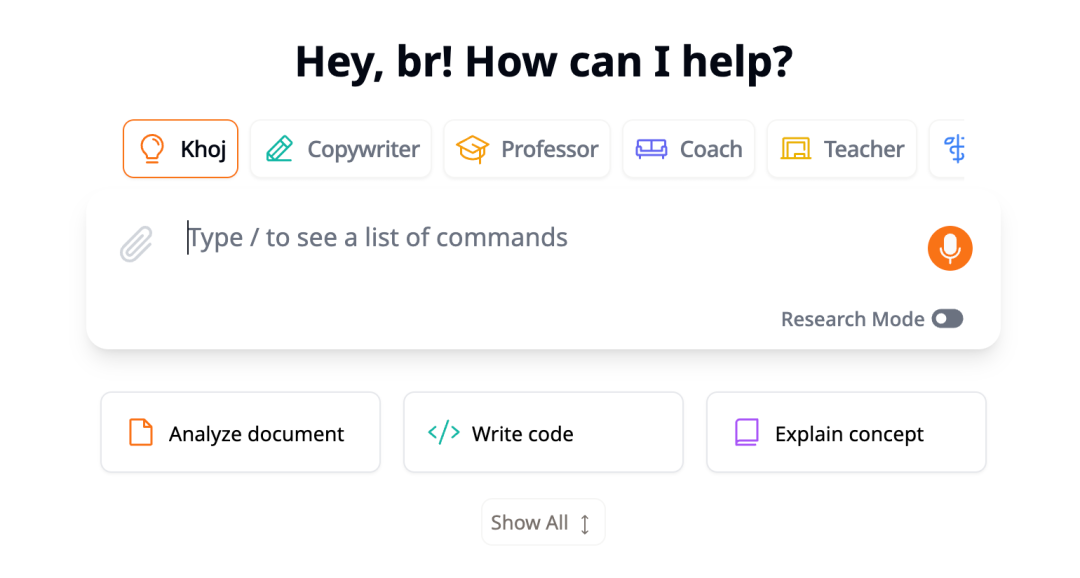Start voice input with microphone button
This screenshot has height=578, width=1080.
950,248
